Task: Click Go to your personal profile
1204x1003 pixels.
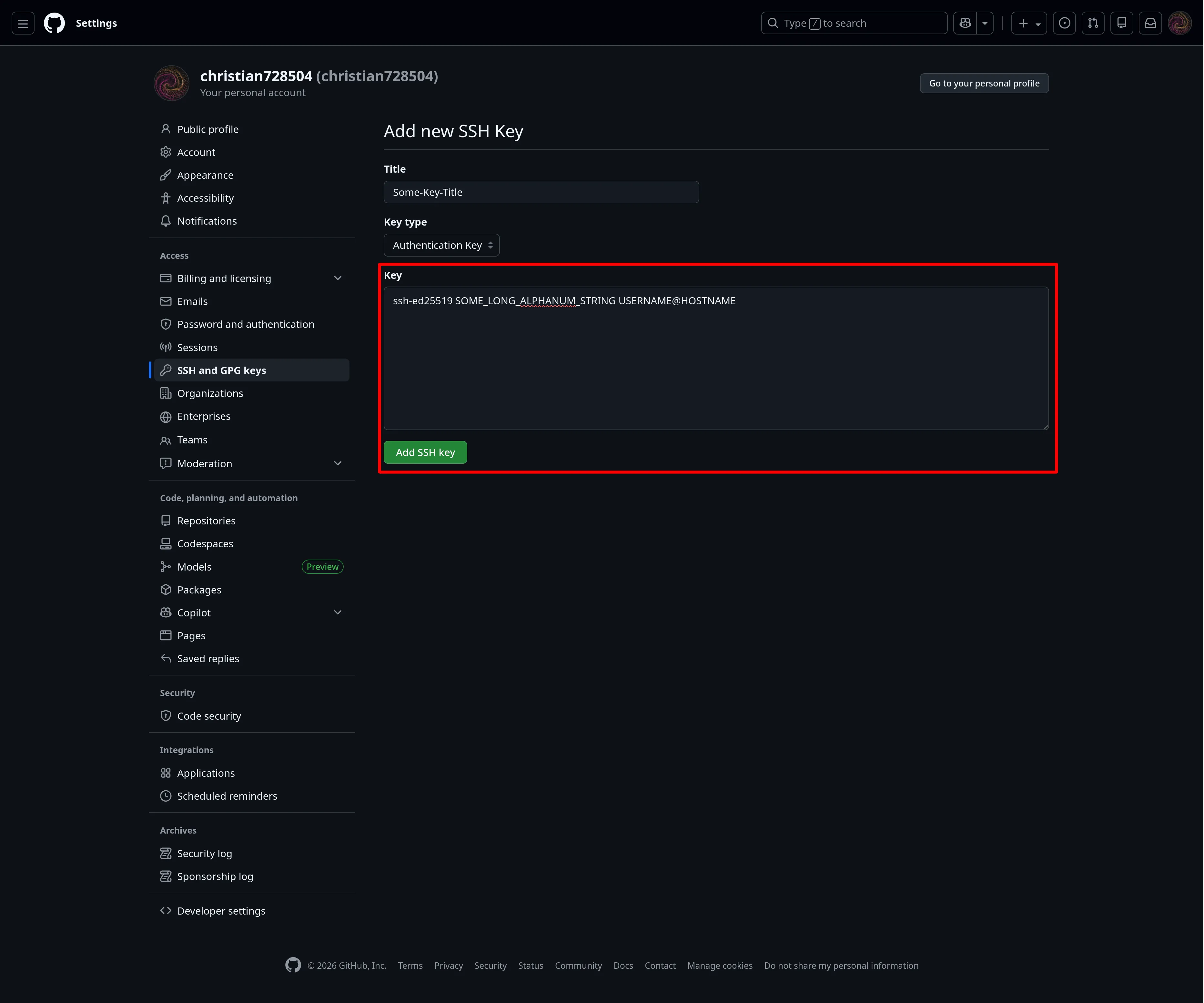Action: click(x=984, y=83)
